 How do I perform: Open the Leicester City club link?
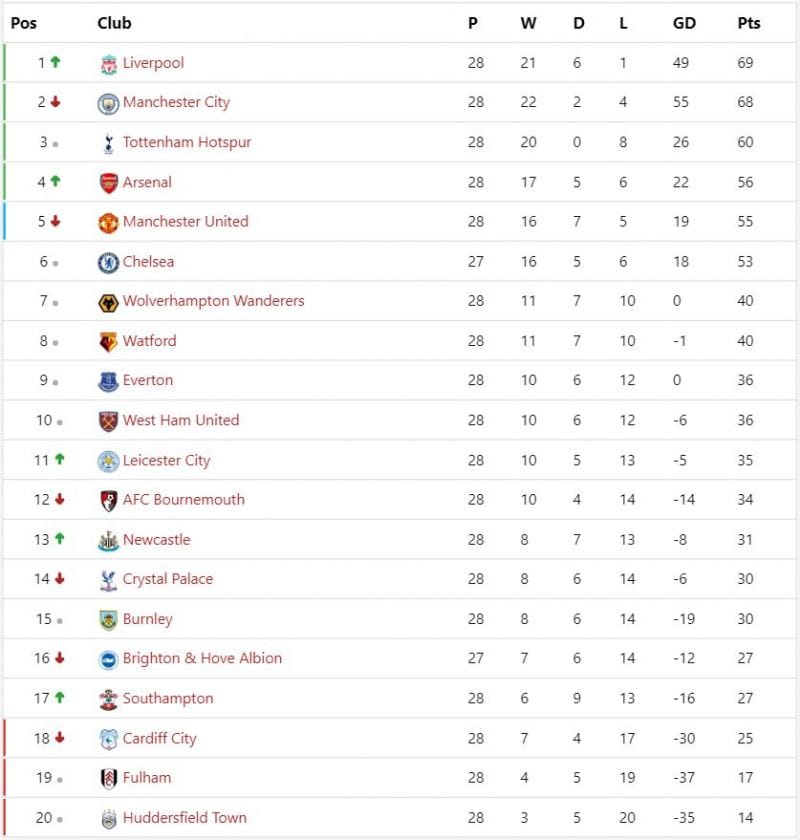[167, 460]
